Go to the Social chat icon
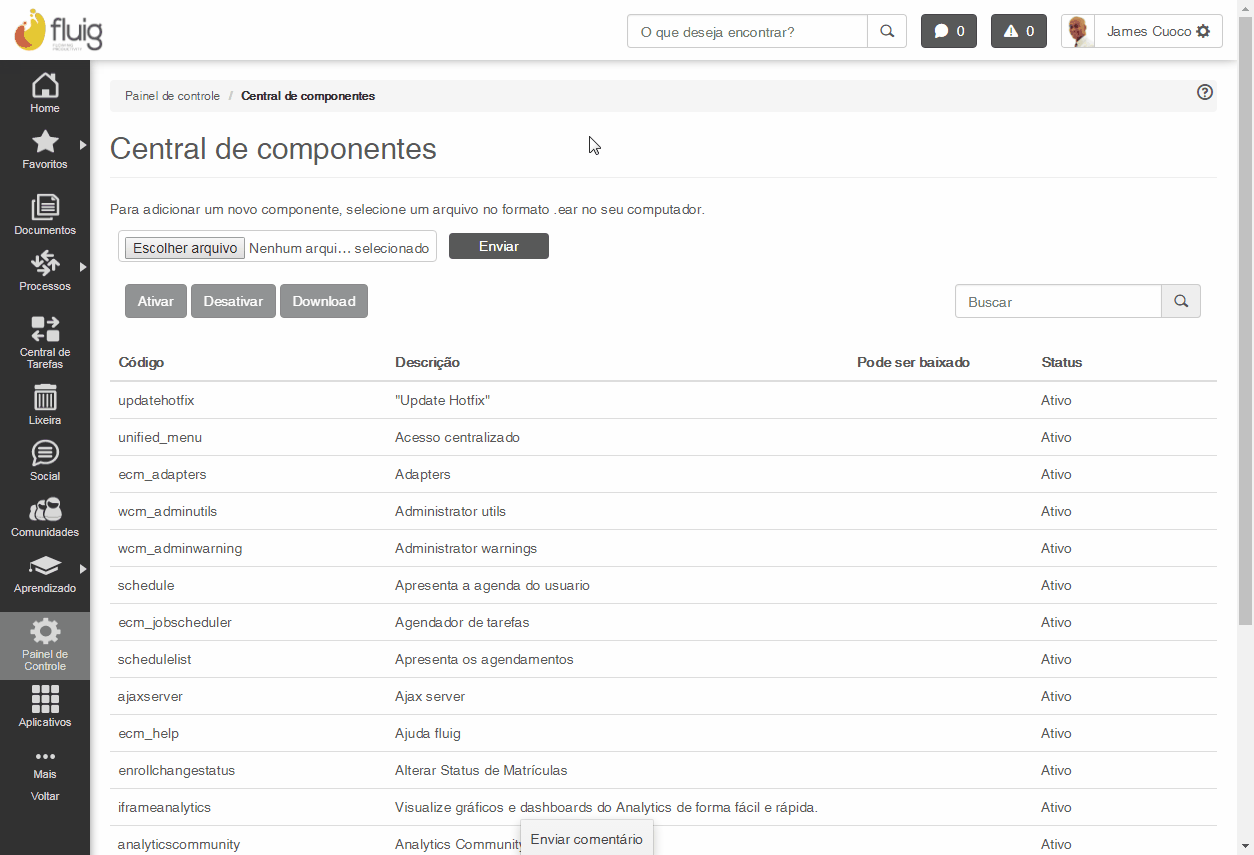This screenshot has width=1254, height=855. (x=45, y=454)
